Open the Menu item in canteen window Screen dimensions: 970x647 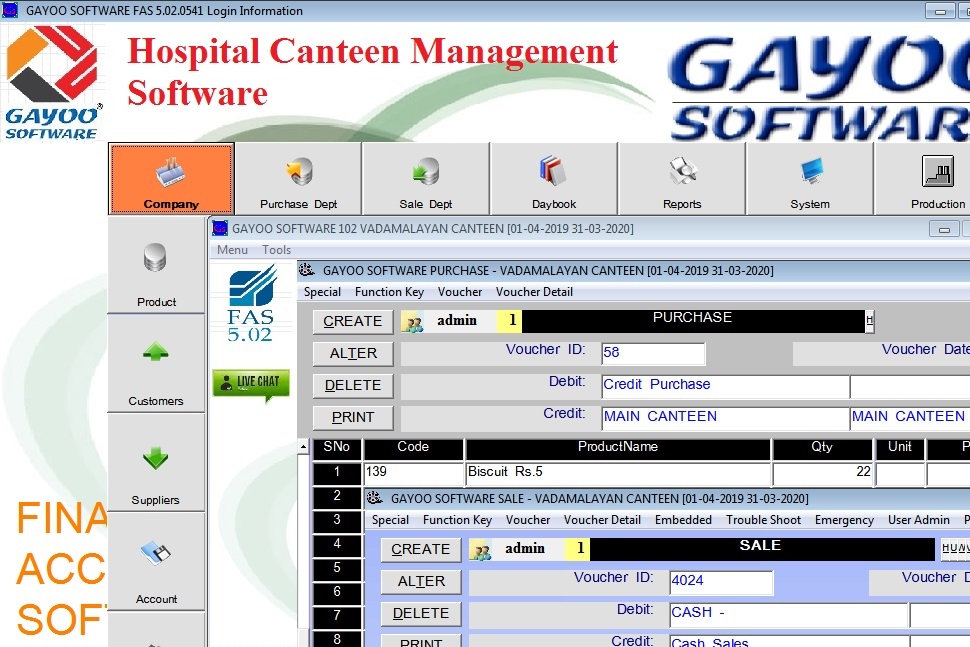click(x=232, y=250)
